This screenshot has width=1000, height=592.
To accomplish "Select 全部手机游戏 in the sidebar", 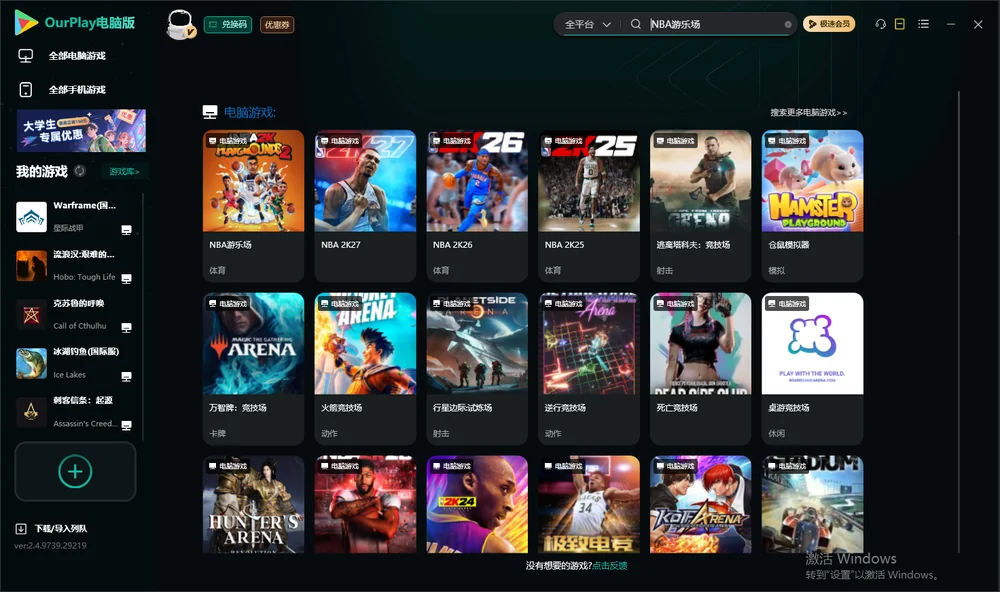I will (77, 90).
